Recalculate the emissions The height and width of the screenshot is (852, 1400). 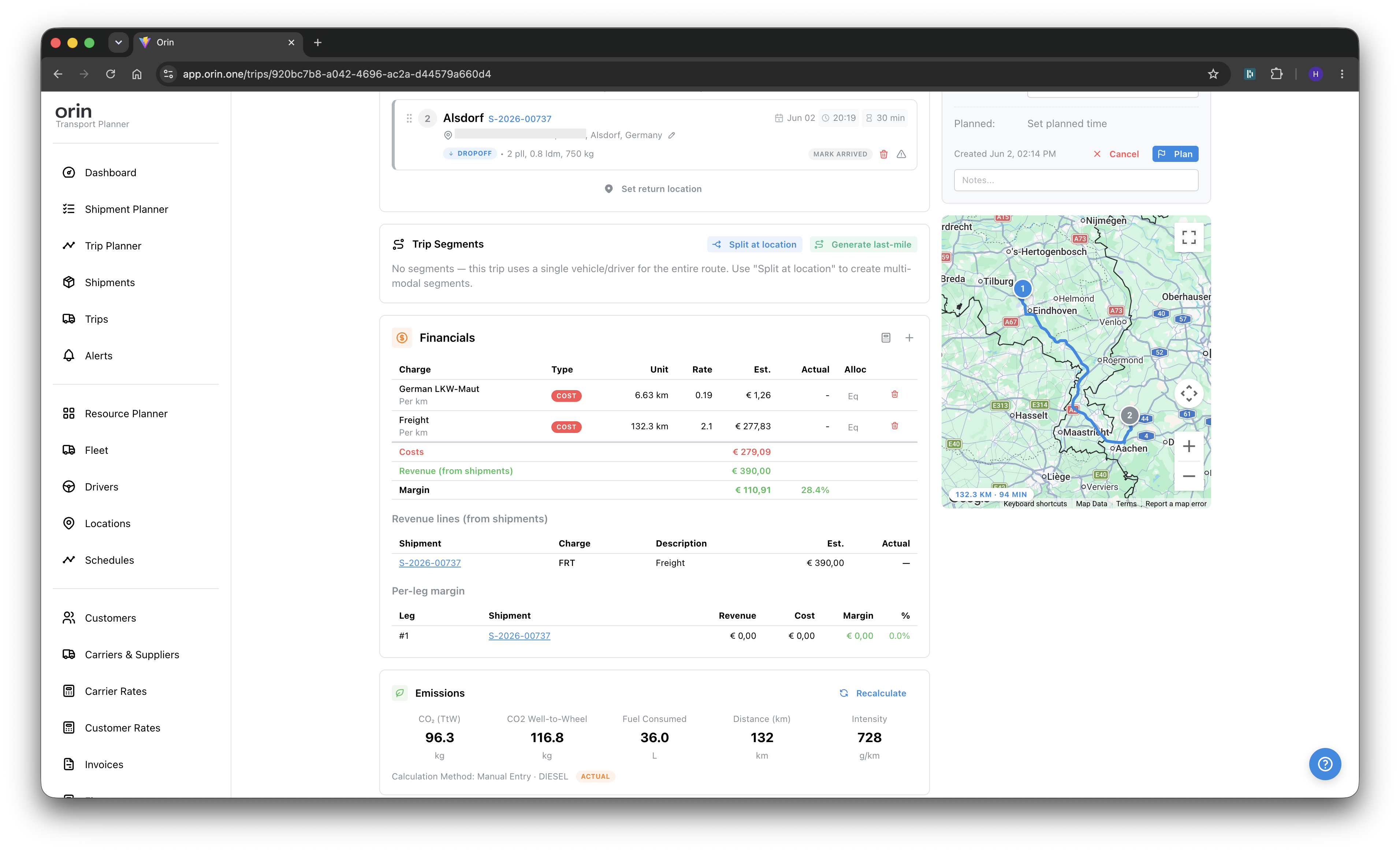[873, 693]
